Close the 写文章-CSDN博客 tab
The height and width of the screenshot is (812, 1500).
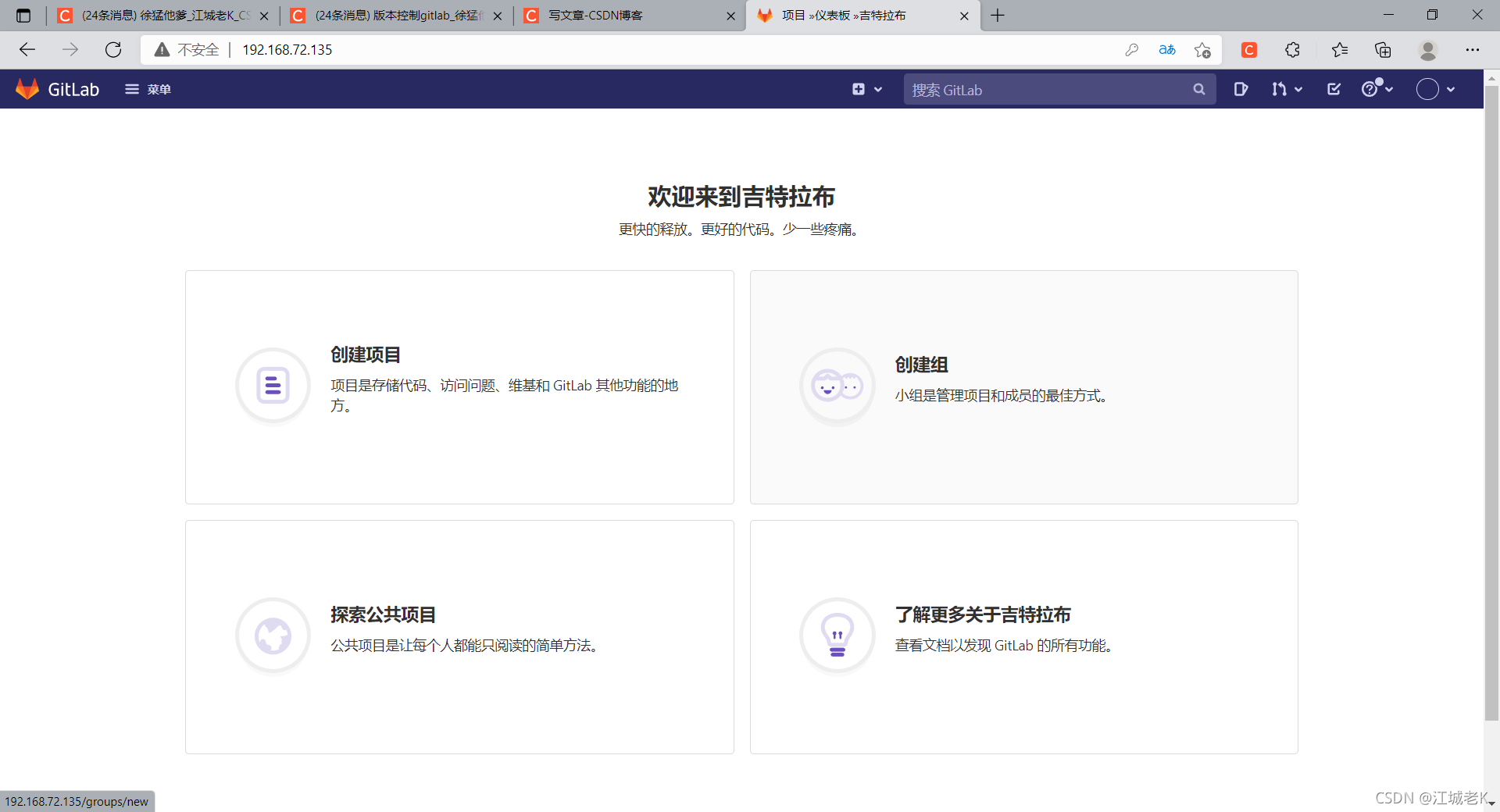[730, 16]
